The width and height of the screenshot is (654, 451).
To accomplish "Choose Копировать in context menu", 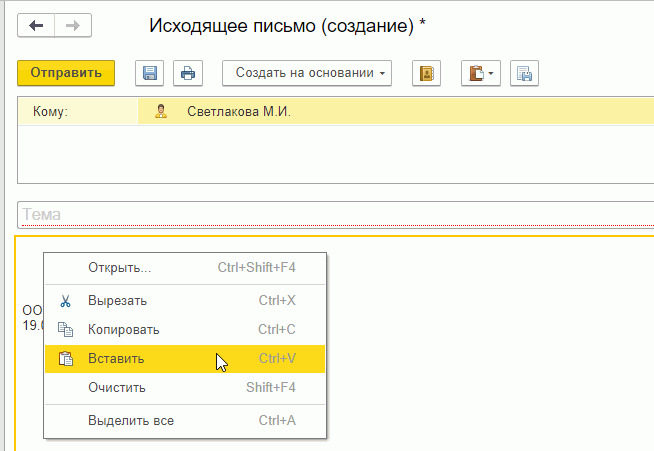I will click(x=185, y=330).
